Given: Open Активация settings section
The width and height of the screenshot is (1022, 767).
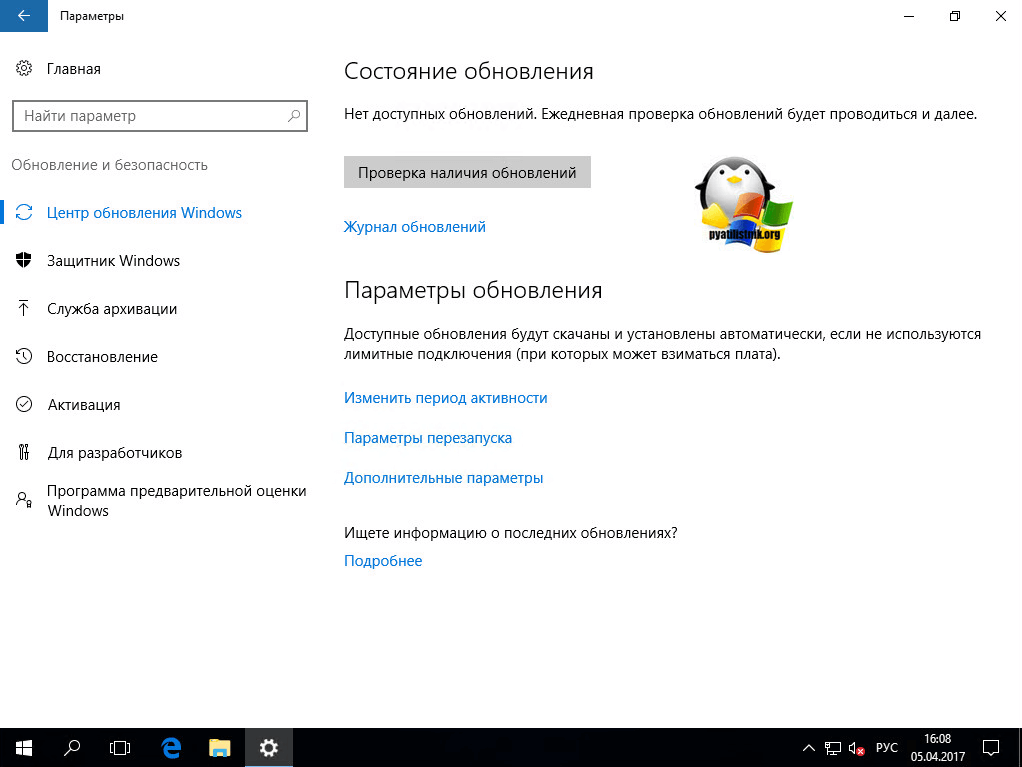Looking at the screenshot, I should point(84,405).
